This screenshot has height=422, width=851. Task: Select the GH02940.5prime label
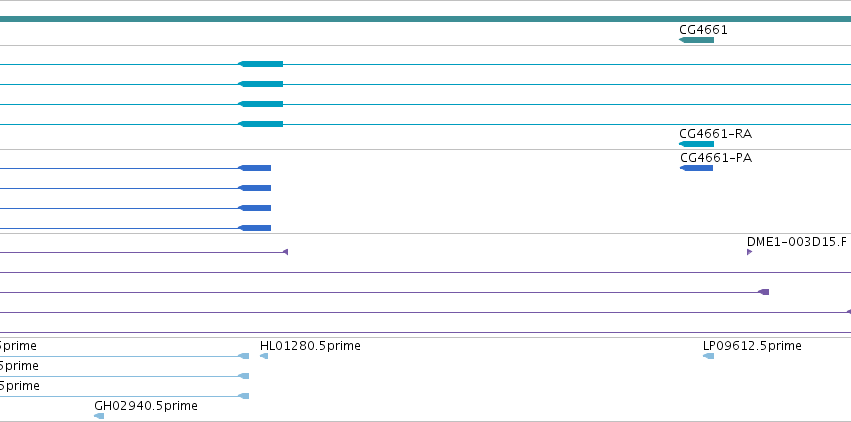click(145, 406)
